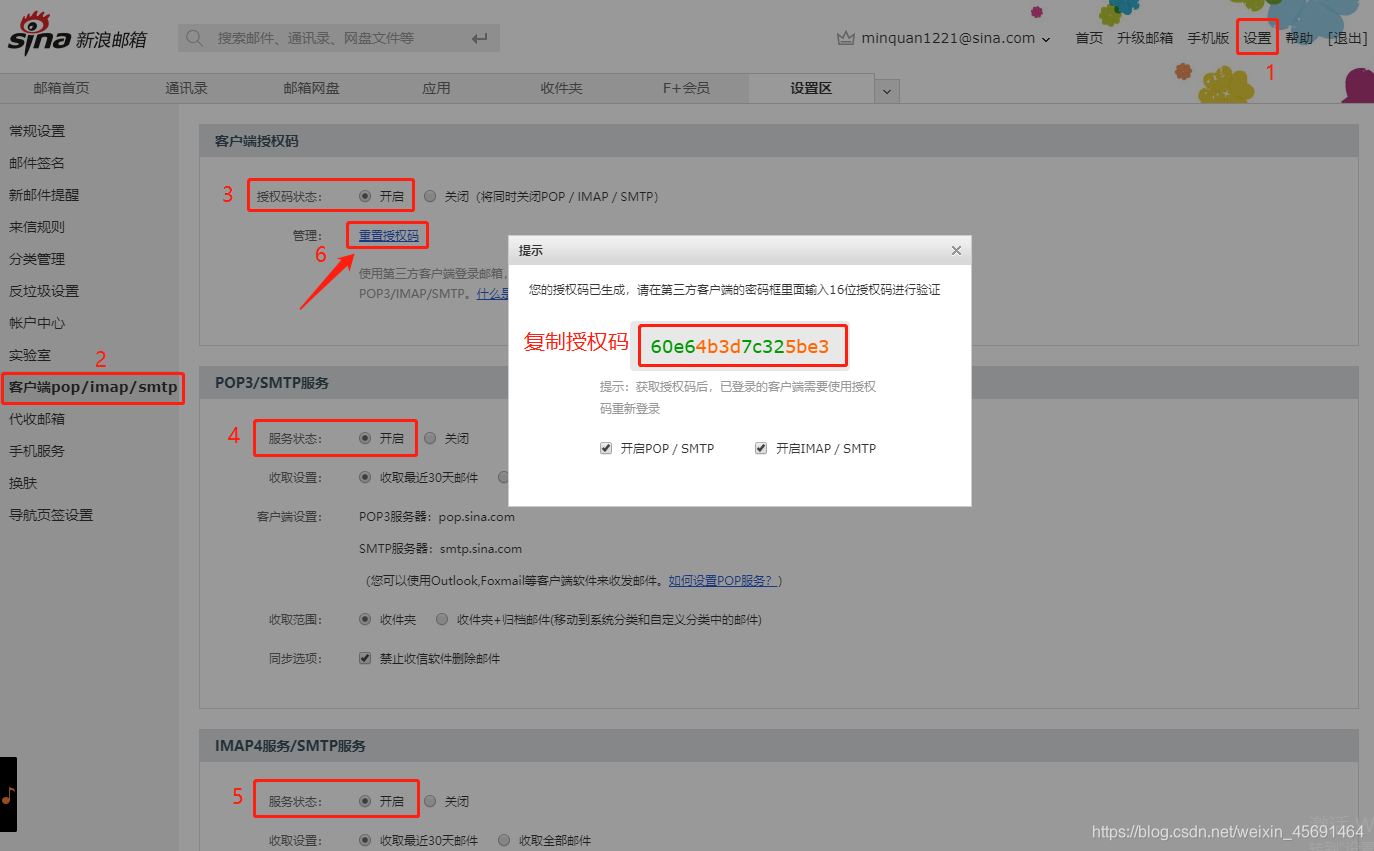Click [退出] to log out
Viewport: 1374px width, 851px height.
(x=1347, y=38)
